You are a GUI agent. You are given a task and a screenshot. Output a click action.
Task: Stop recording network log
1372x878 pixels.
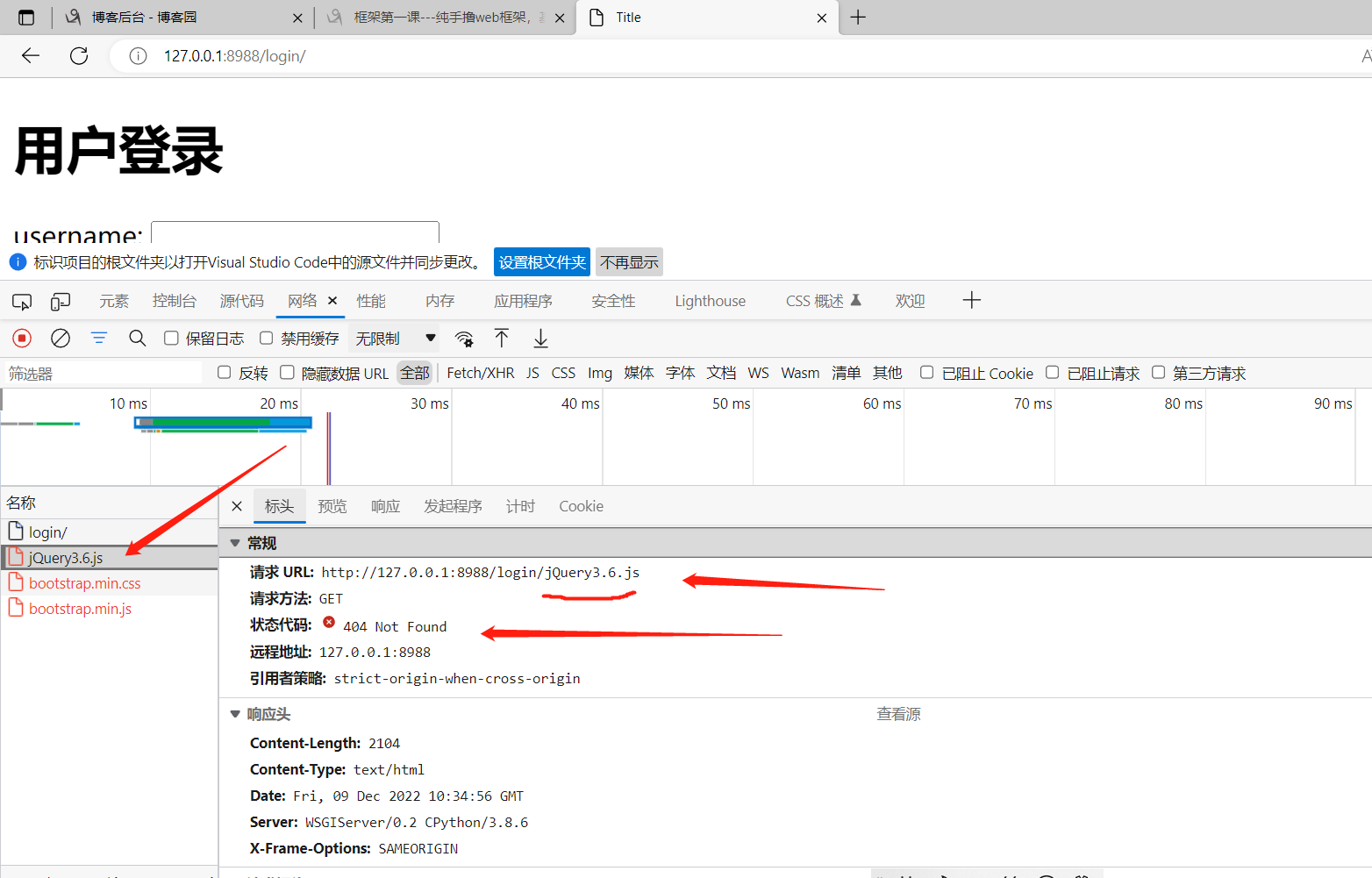(22, 339)
